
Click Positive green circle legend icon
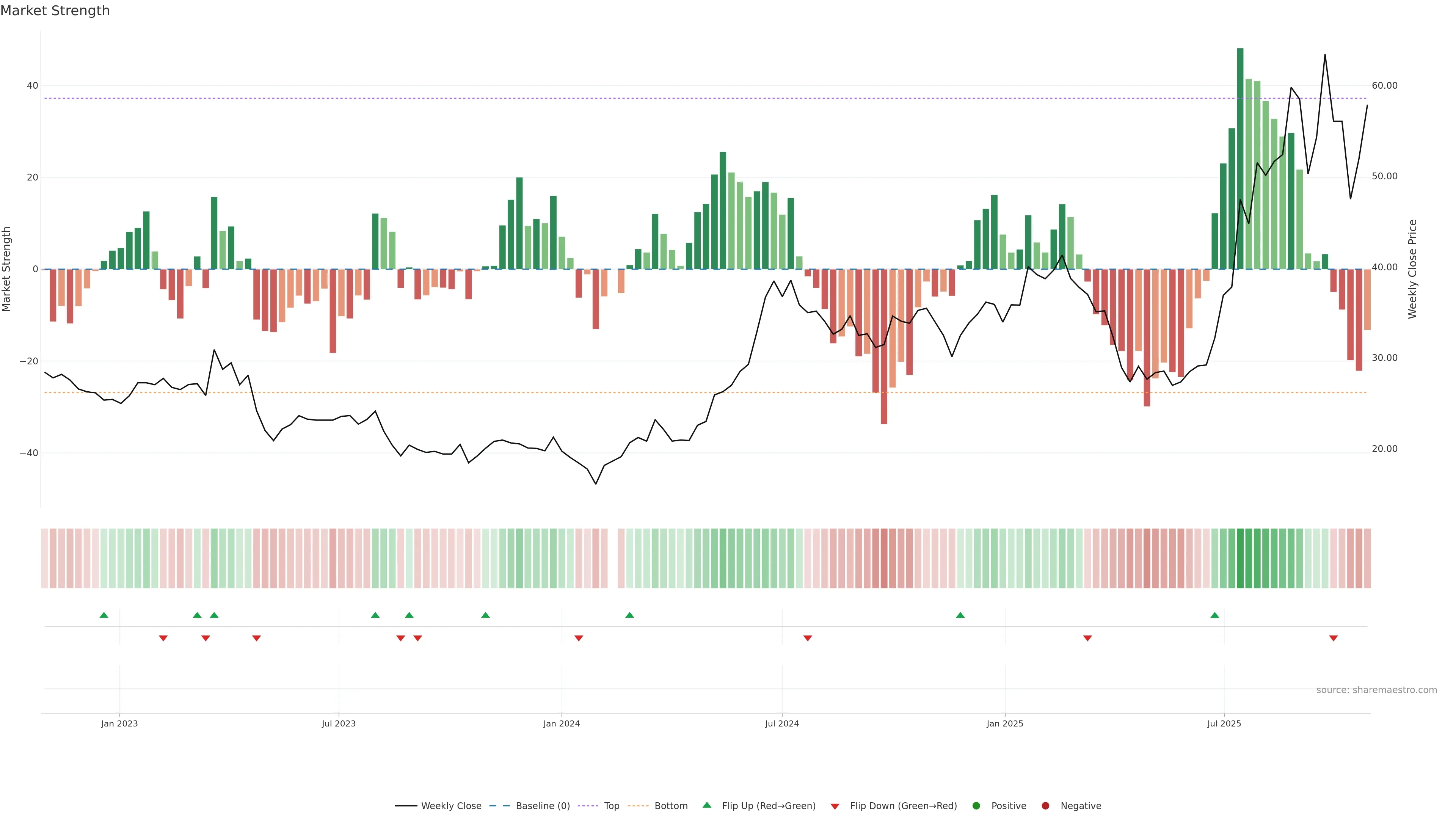976,806
